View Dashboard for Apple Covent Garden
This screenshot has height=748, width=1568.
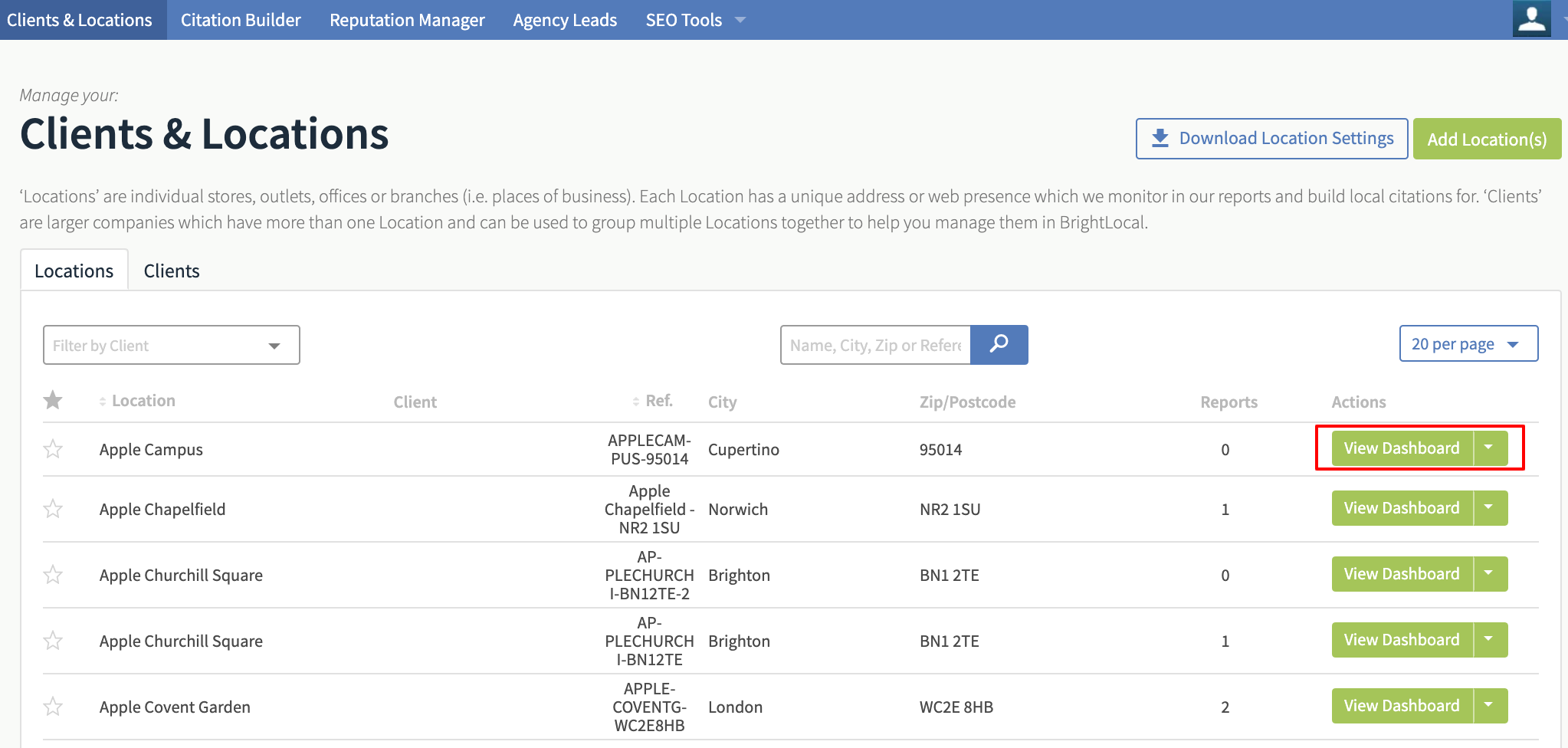click(x=1402, y=705)
